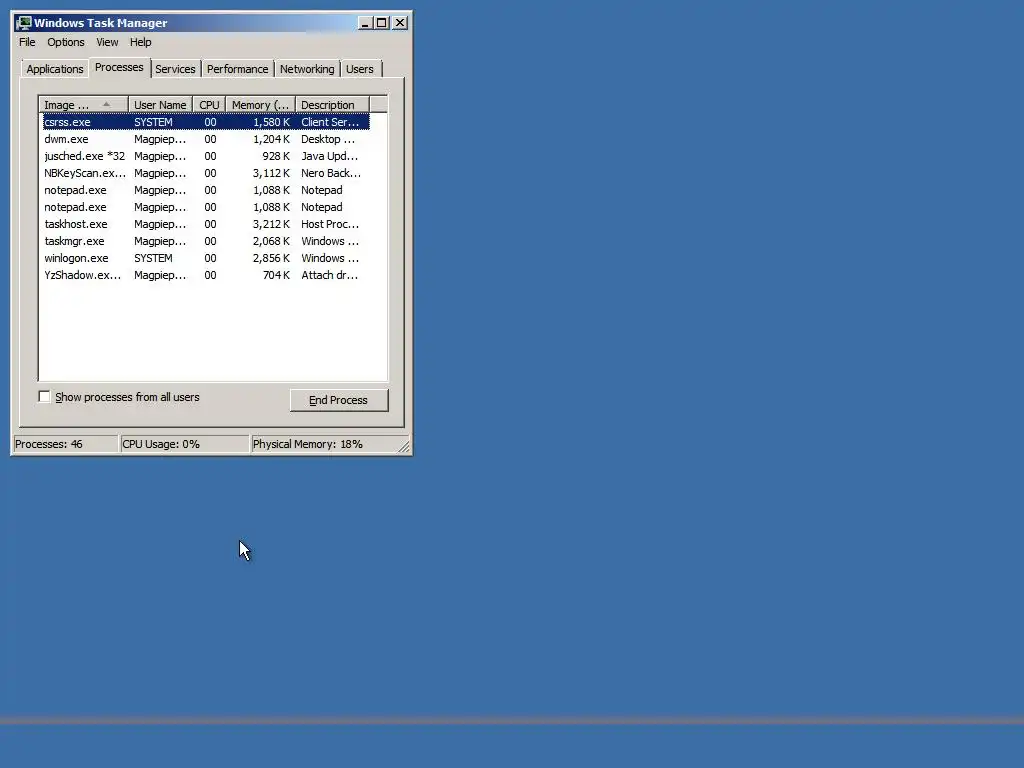Sort by CPU column header
Image resolution: width=1024 pixels, height=768 pixels.
point(209,105)
